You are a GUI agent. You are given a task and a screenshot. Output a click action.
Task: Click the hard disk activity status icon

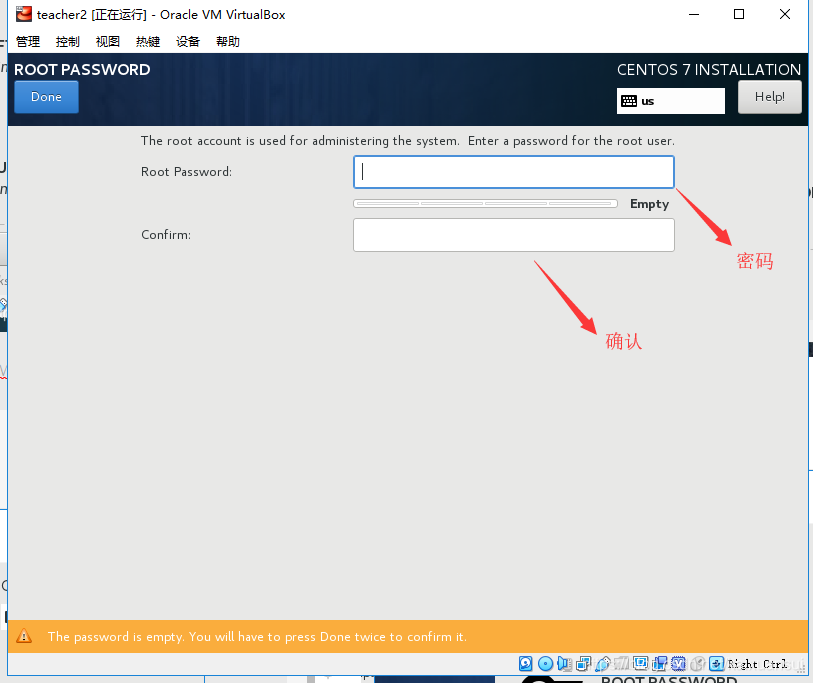[x=525, y=663]
